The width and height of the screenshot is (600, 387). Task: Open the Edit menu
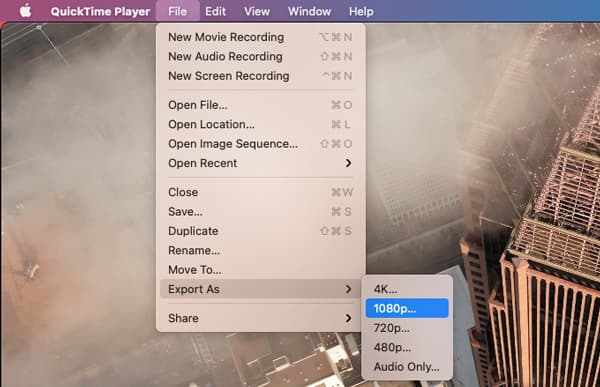point(215,11)
